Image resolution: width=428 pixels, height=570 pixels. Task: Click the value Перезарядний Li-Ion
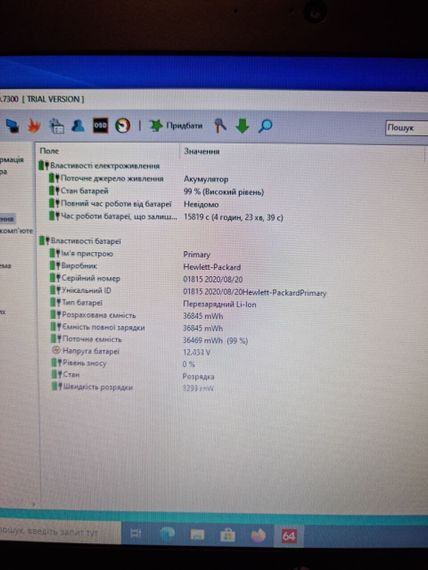[x=220, y=304]
